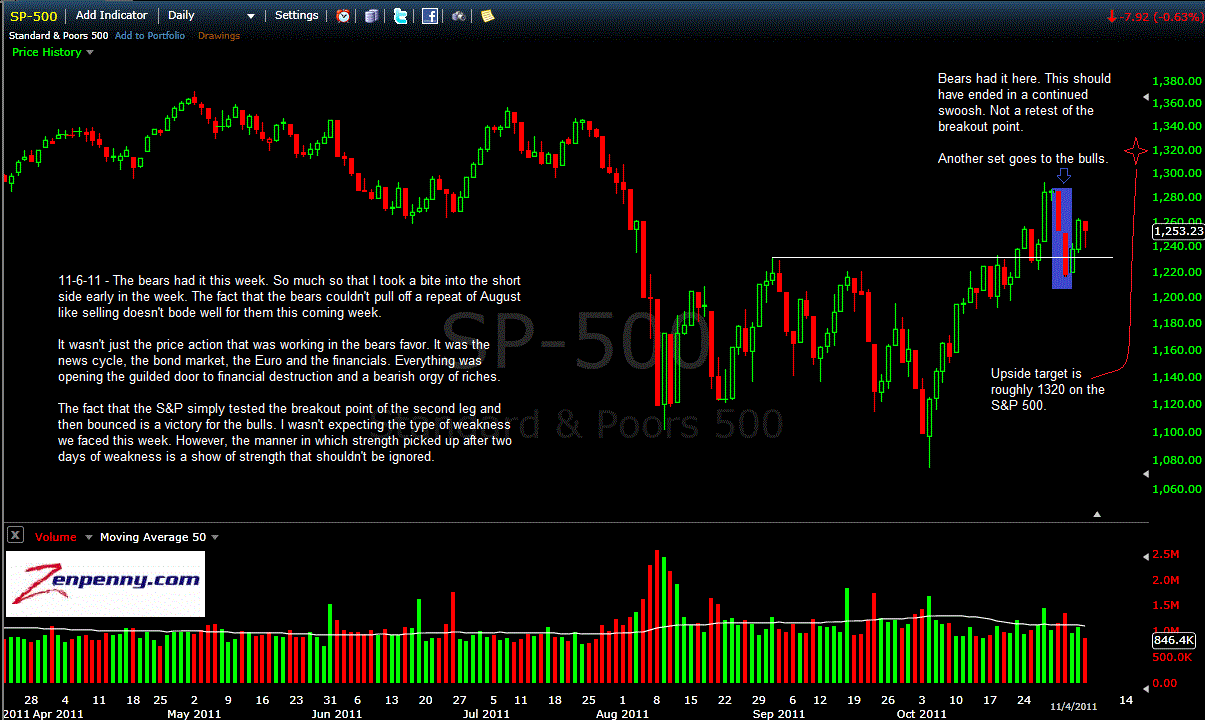Click the red star target marker at 1320
The width and height of the screenshot is (1205, 720).
[x=1136, y=151]
